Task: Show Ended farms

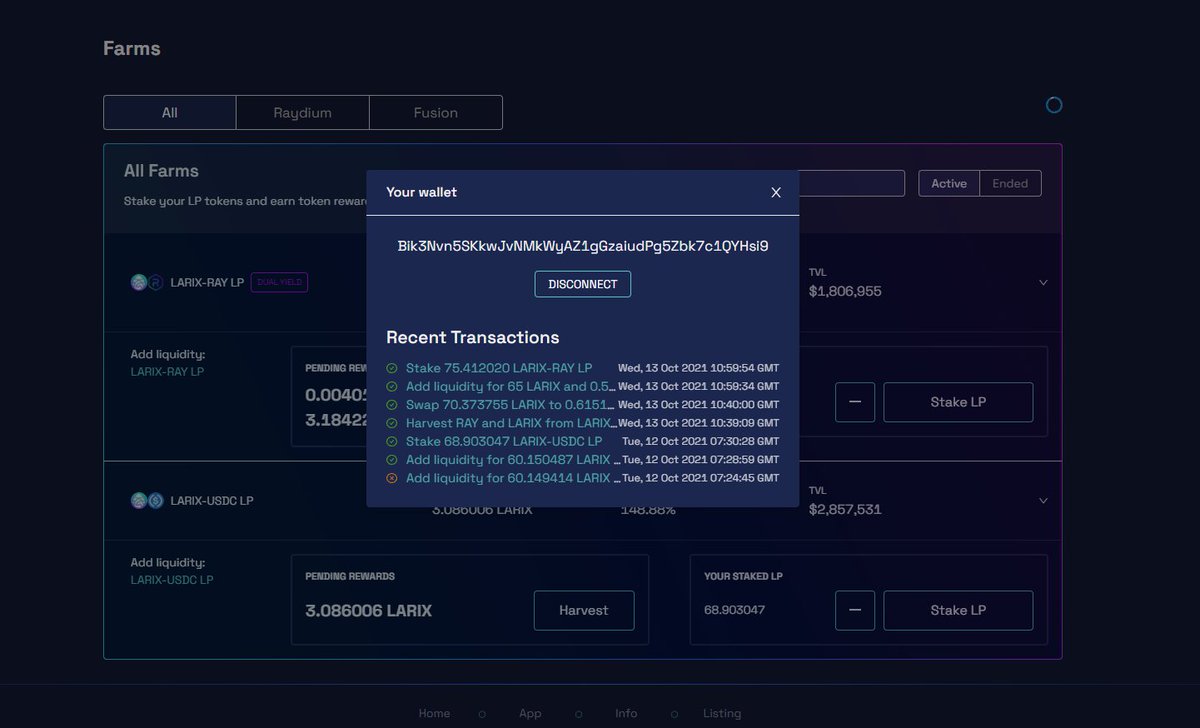Action: point(1010,183)
